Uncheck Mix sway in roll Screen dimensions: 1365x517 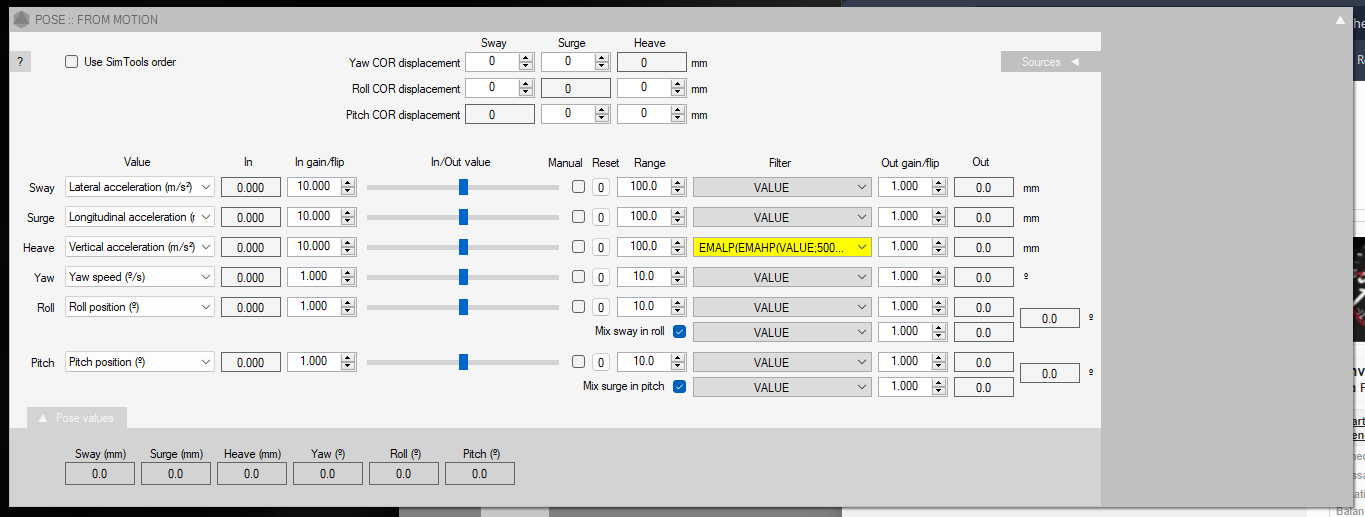680,332
